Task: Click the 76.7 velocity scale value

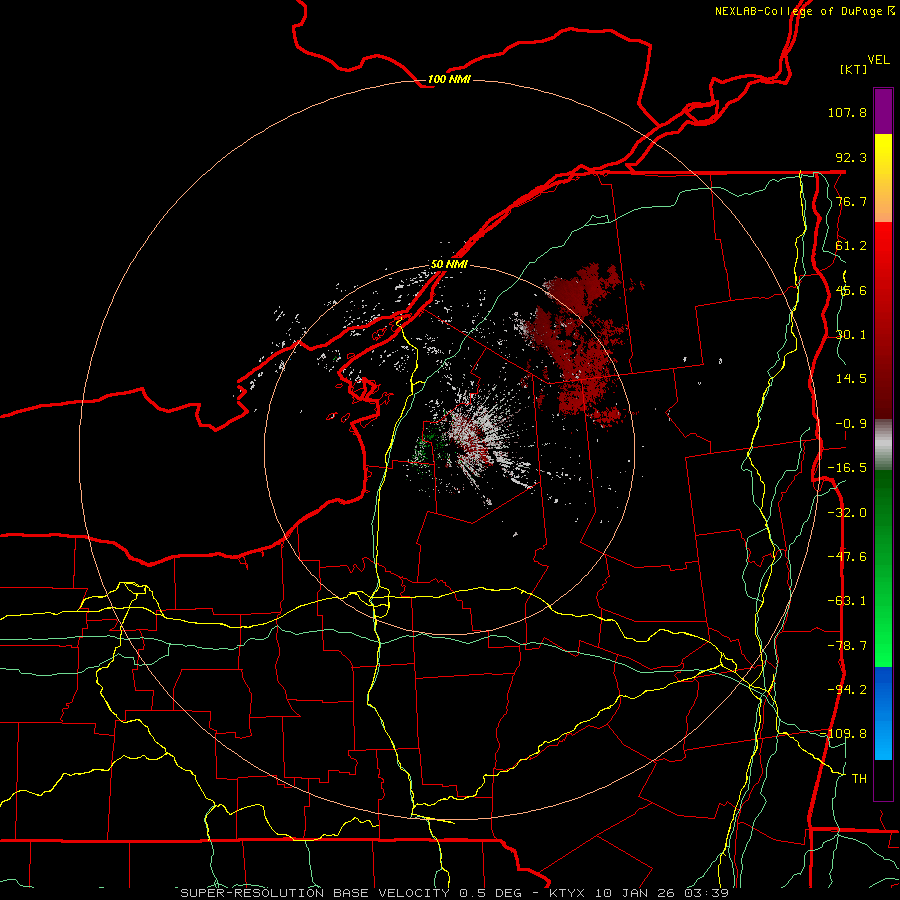Action: [x=851, y=201]
